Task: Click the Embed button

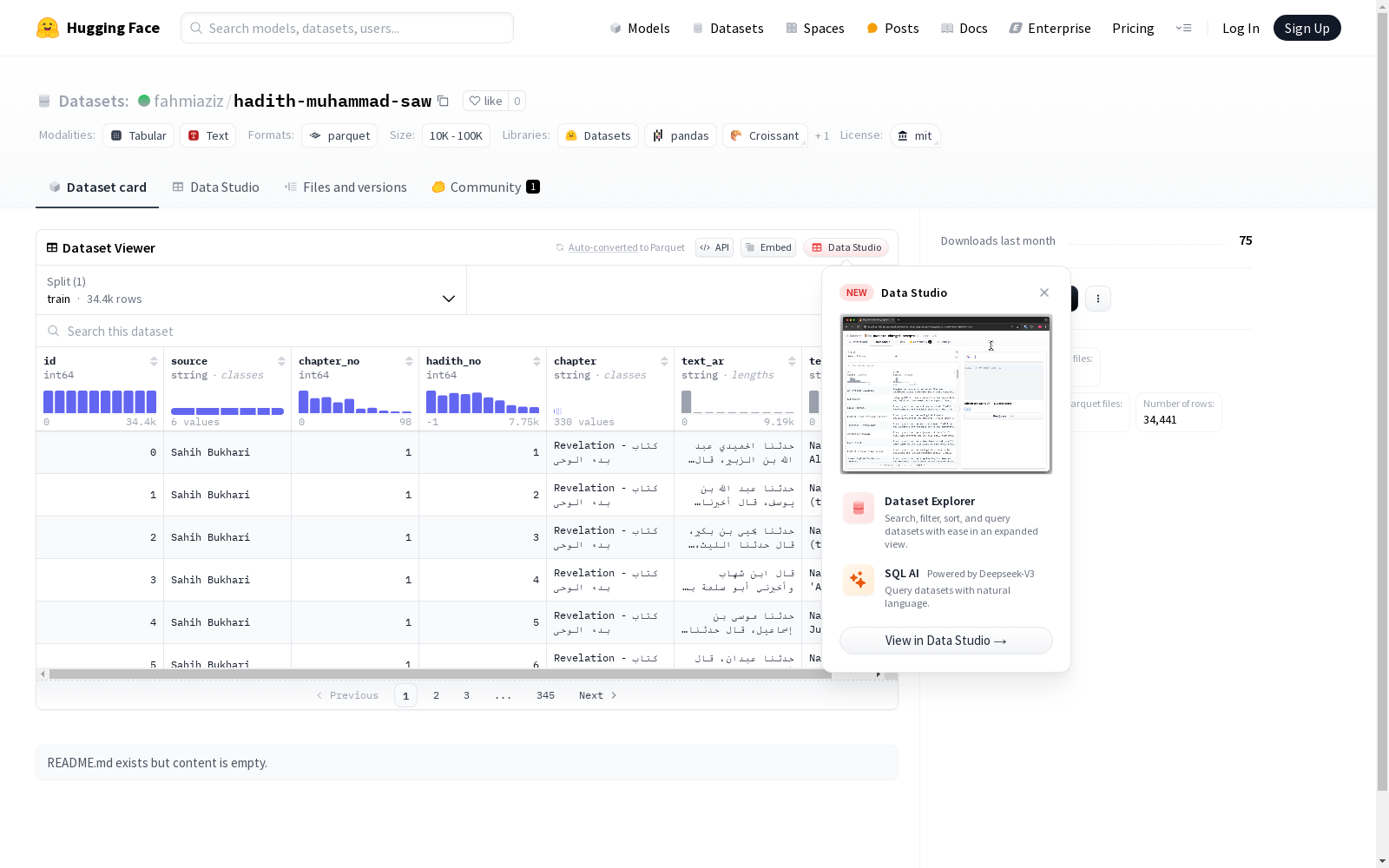Action: coord(768,247)
